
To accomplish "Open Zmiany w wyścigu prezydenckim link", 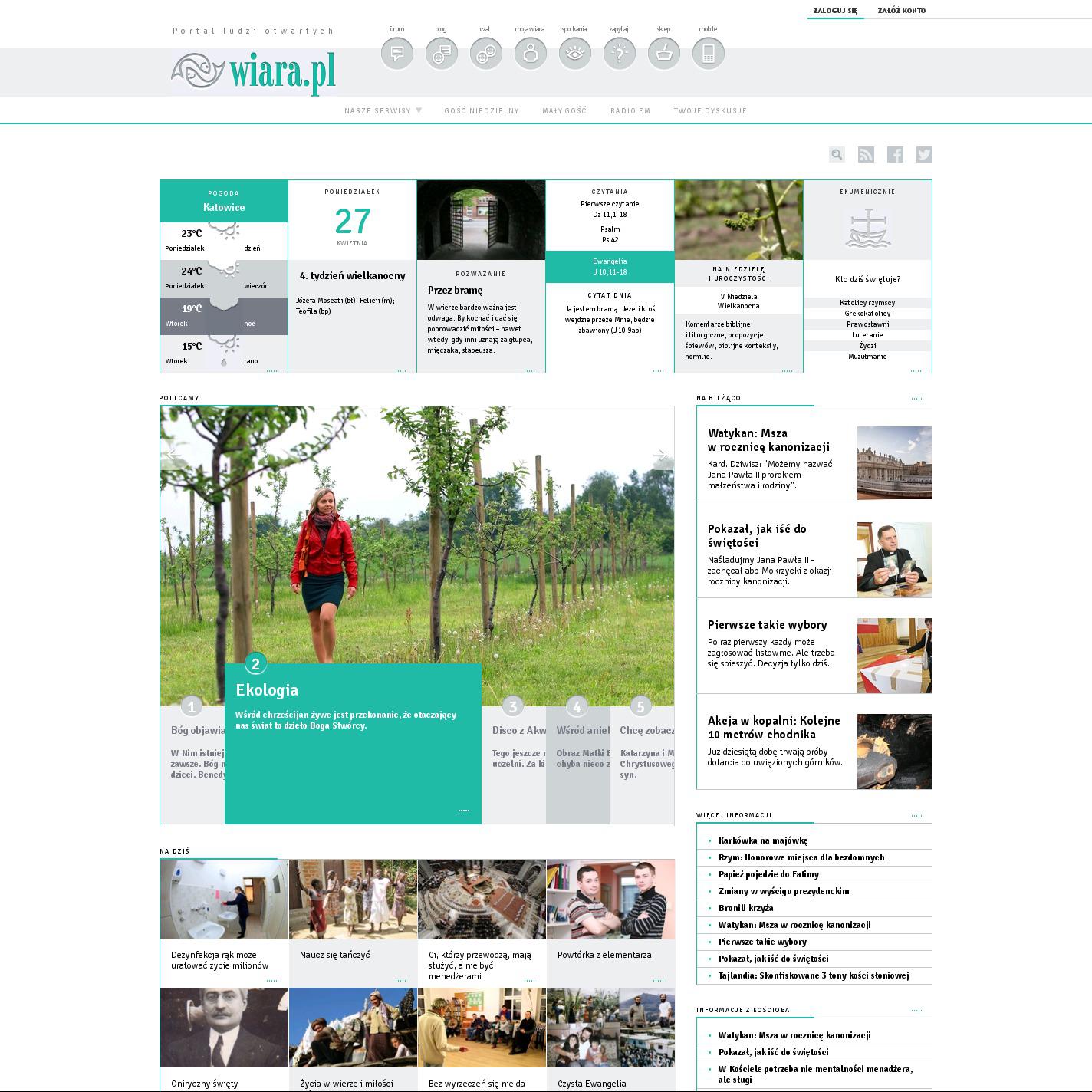I will 784,891.
